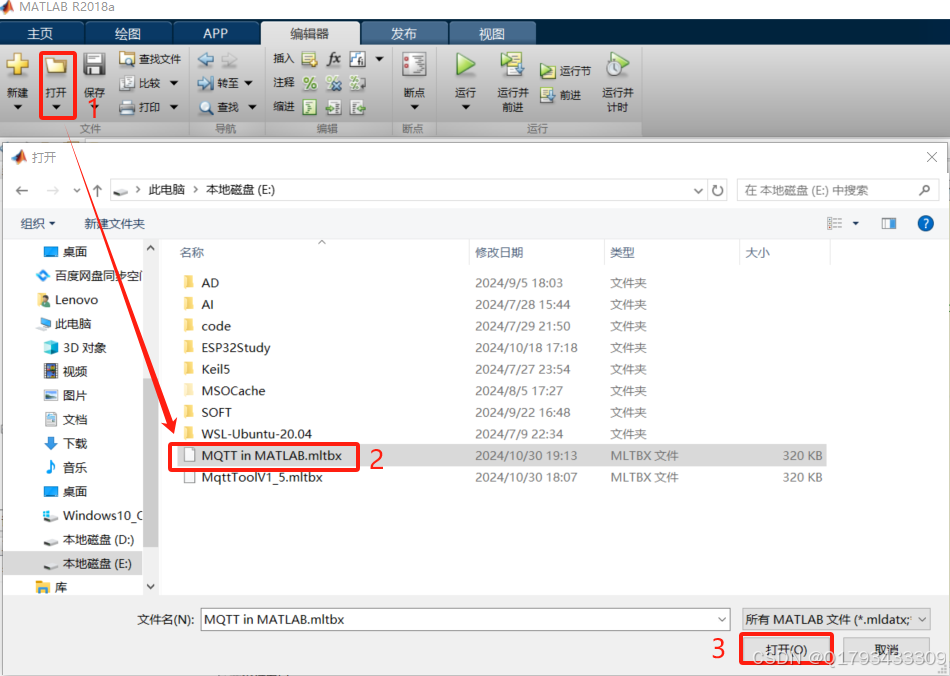Expand the dropdown arrow under 运行

pyautogui.click(x=465, y=107)
